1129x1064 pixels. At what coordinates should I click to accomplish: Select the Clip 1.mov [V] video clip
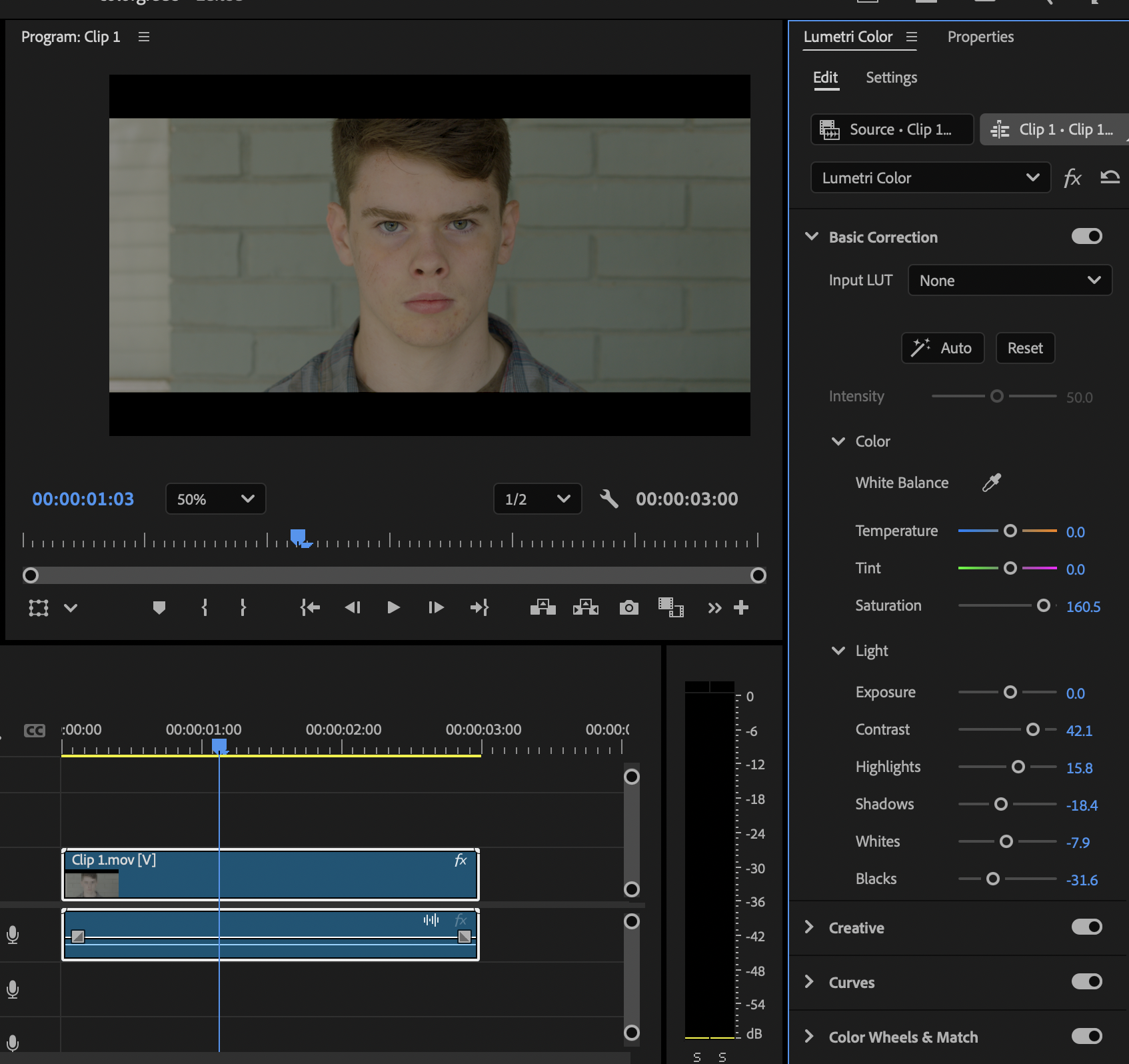coord(271,875)
